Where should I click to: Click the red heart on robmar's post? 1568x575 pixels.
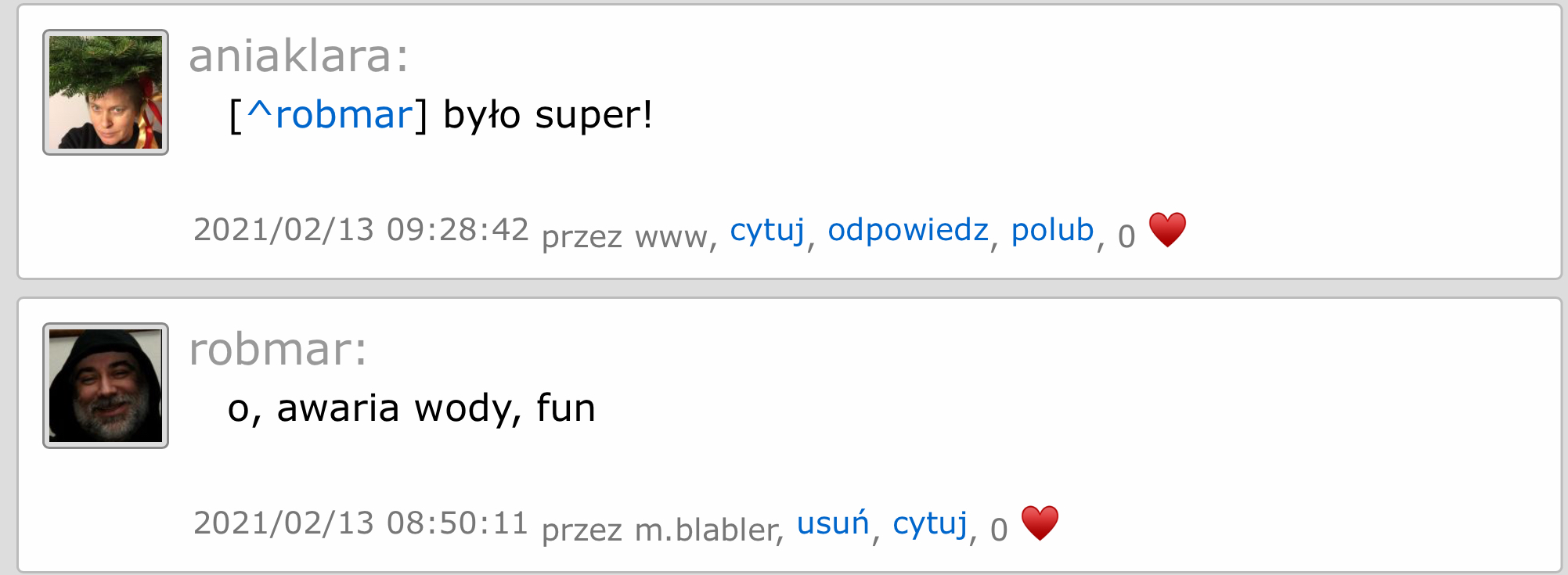pyautogui.click(x=1040, y=523)
